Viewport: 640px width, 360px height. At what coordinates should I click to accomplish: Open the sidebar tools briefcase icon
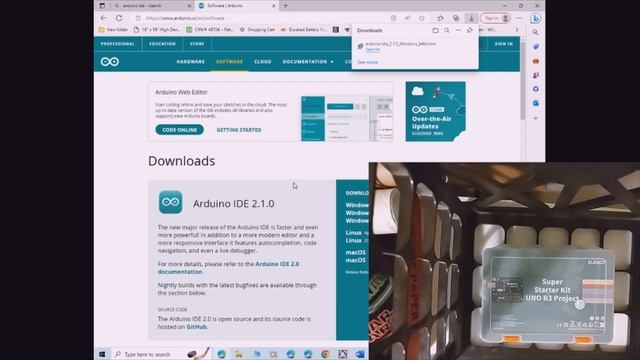536,61
